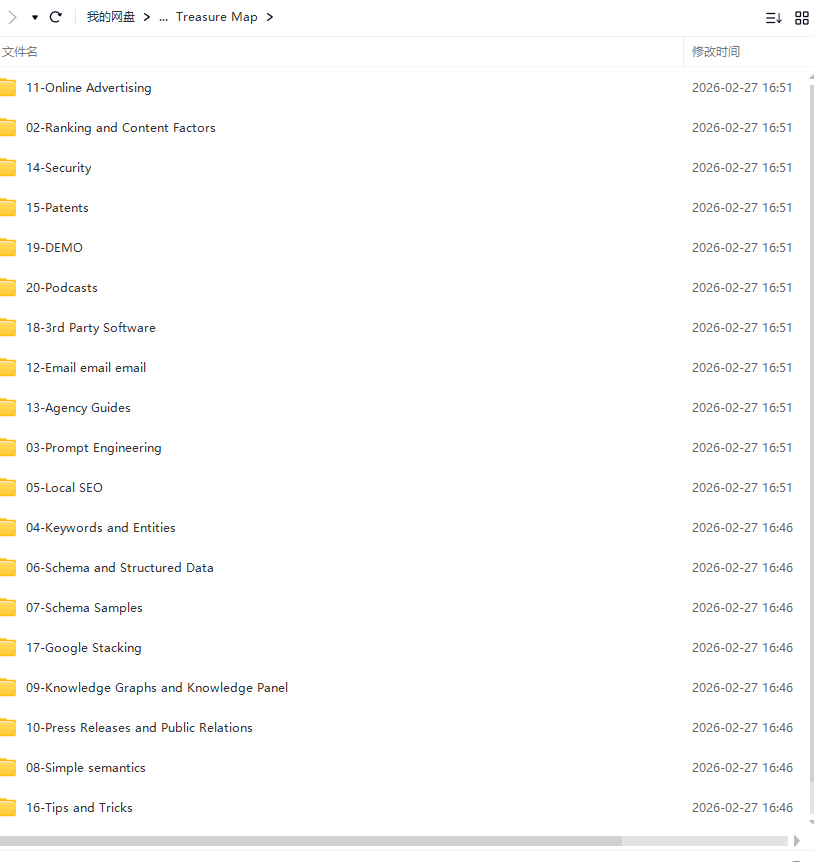Open the sort order icon
This screenshot has height=862, width=814.
(x=773, y=18)
